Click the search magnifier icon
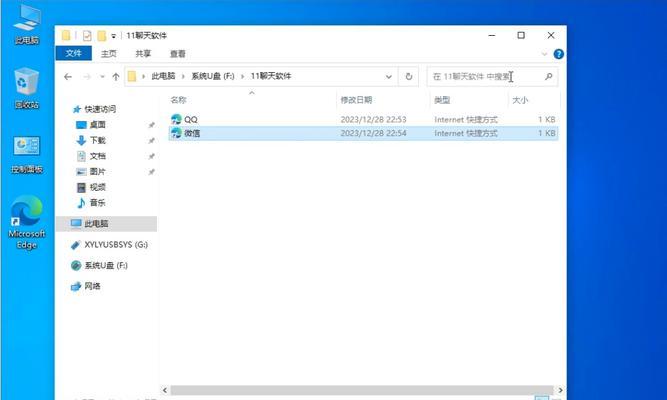 coord(549,77)
